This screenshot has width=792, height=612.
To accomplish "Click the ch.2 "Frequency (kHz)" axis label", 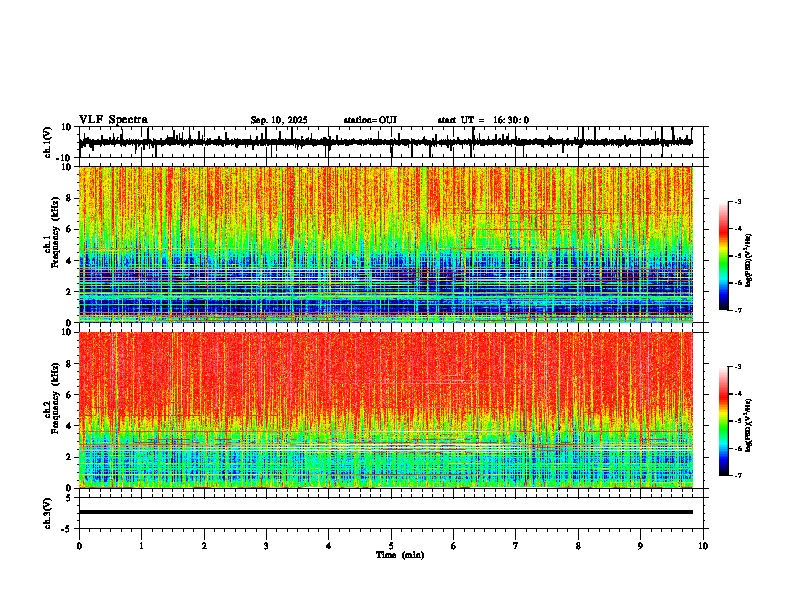I will [x=54, y=397].
